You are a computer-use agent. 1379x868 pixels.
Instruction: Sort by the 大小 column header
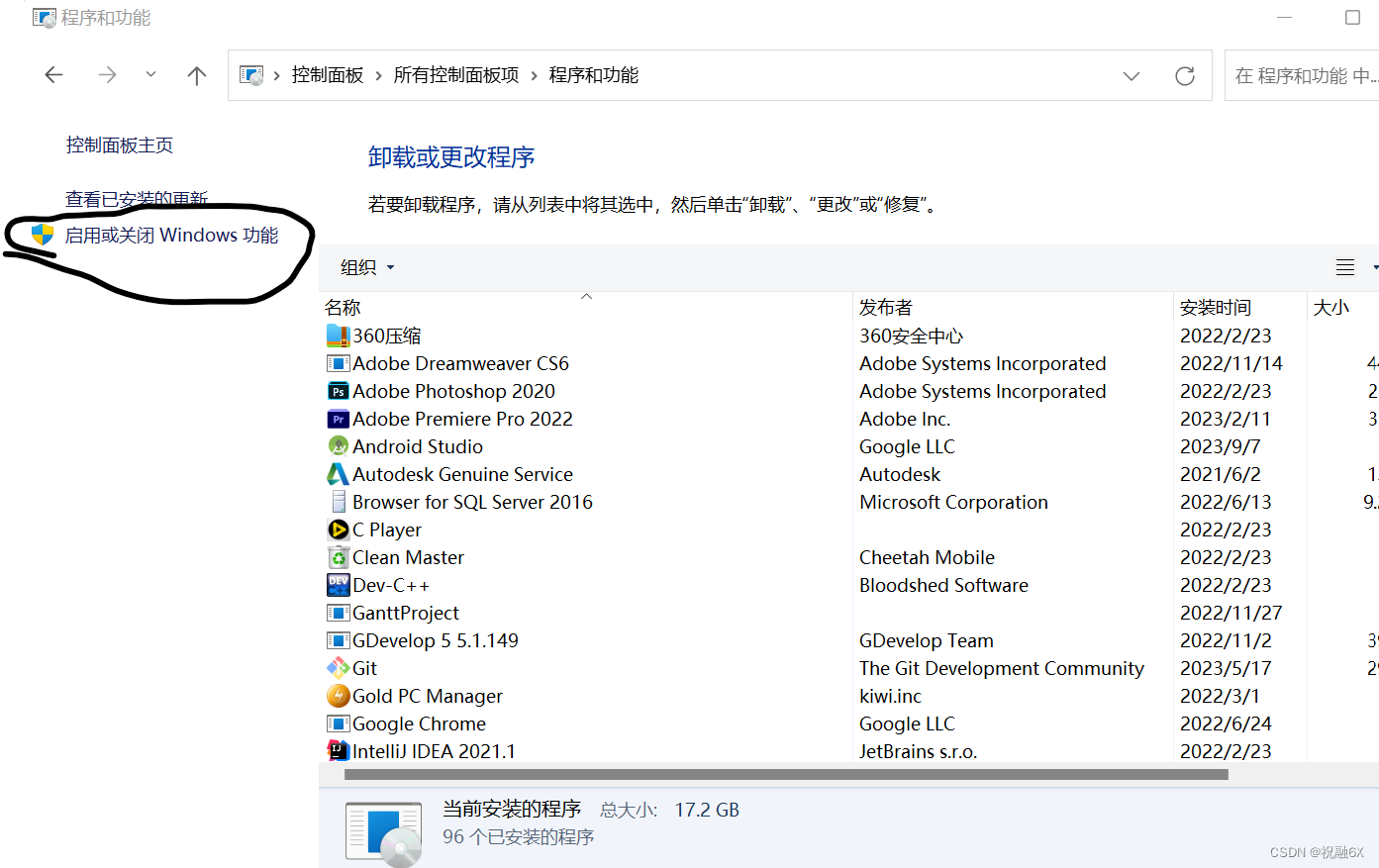[x=1331, y=308]
